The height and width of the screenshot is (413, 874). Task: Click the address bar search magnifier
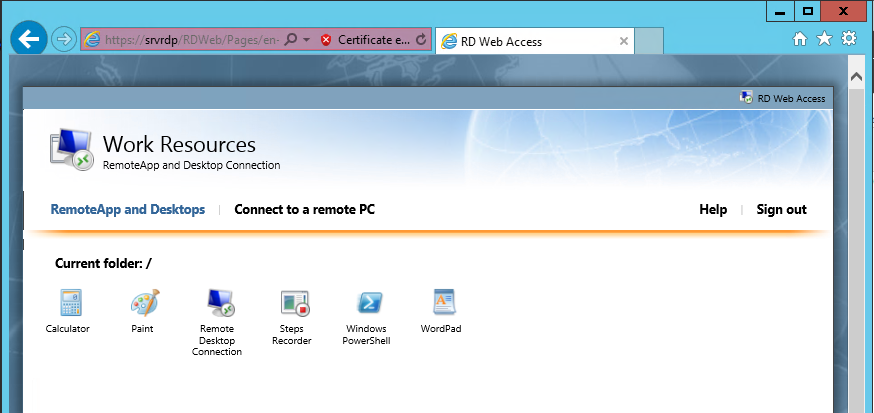(x=290, y=40)
